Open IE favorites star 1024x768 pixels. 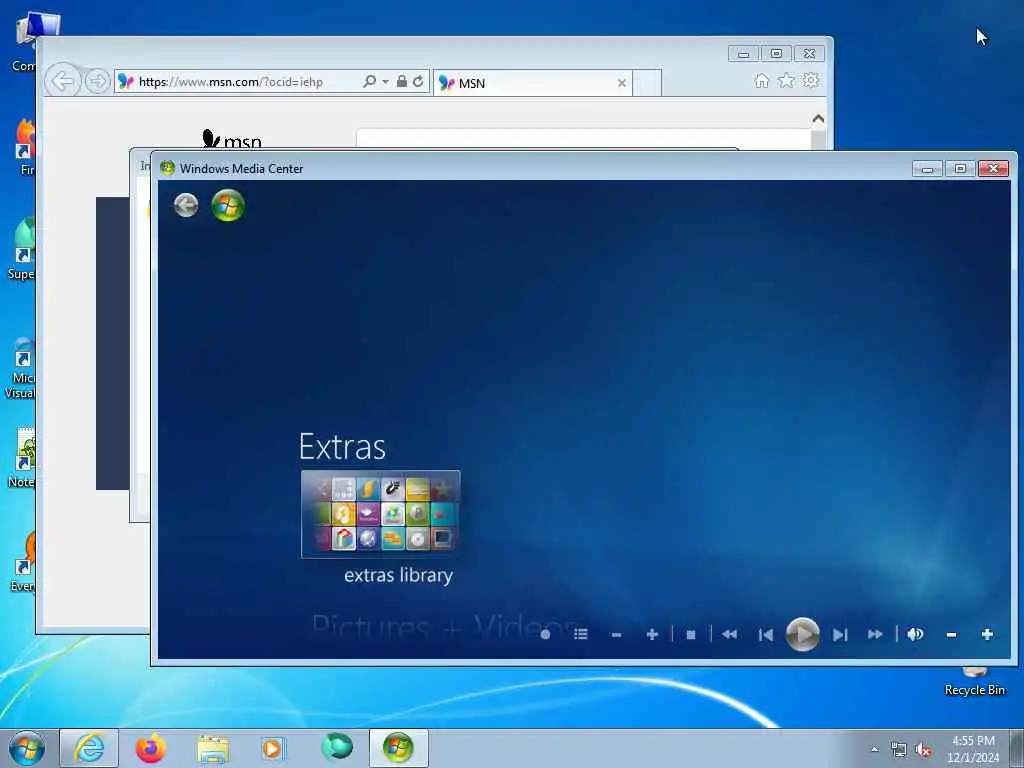point(786,80)
